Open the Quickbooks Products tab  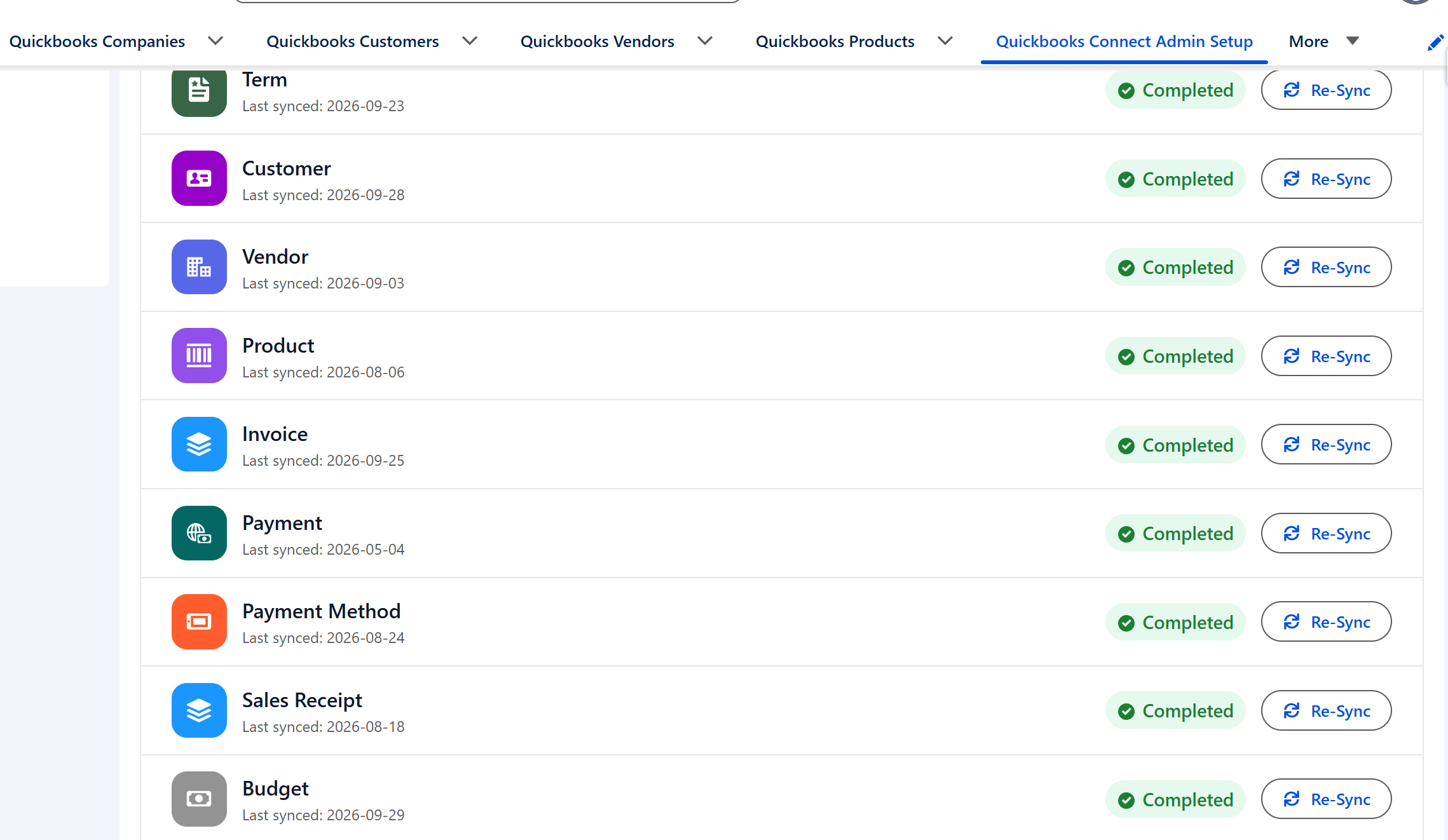pyautogui.click(x=835, y=41)
